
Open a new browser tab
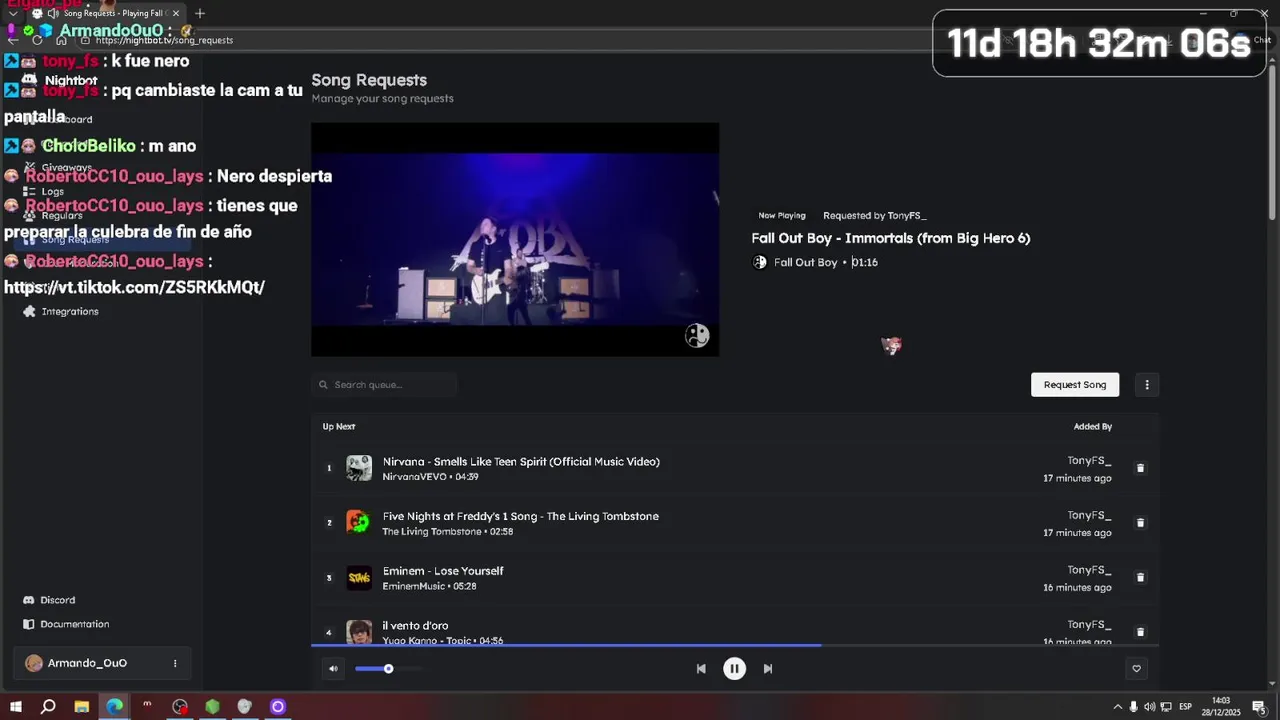[200, 13]
